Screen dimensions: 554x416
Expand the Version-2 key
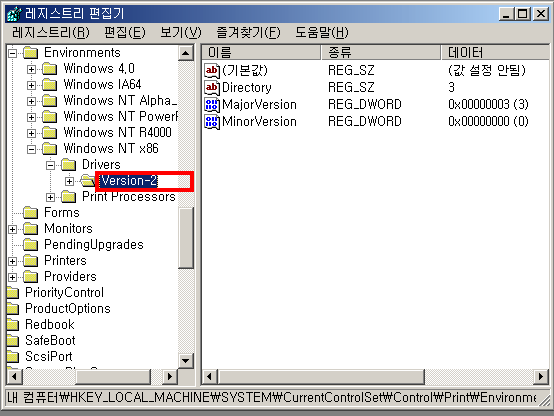(x=70, y=181)
